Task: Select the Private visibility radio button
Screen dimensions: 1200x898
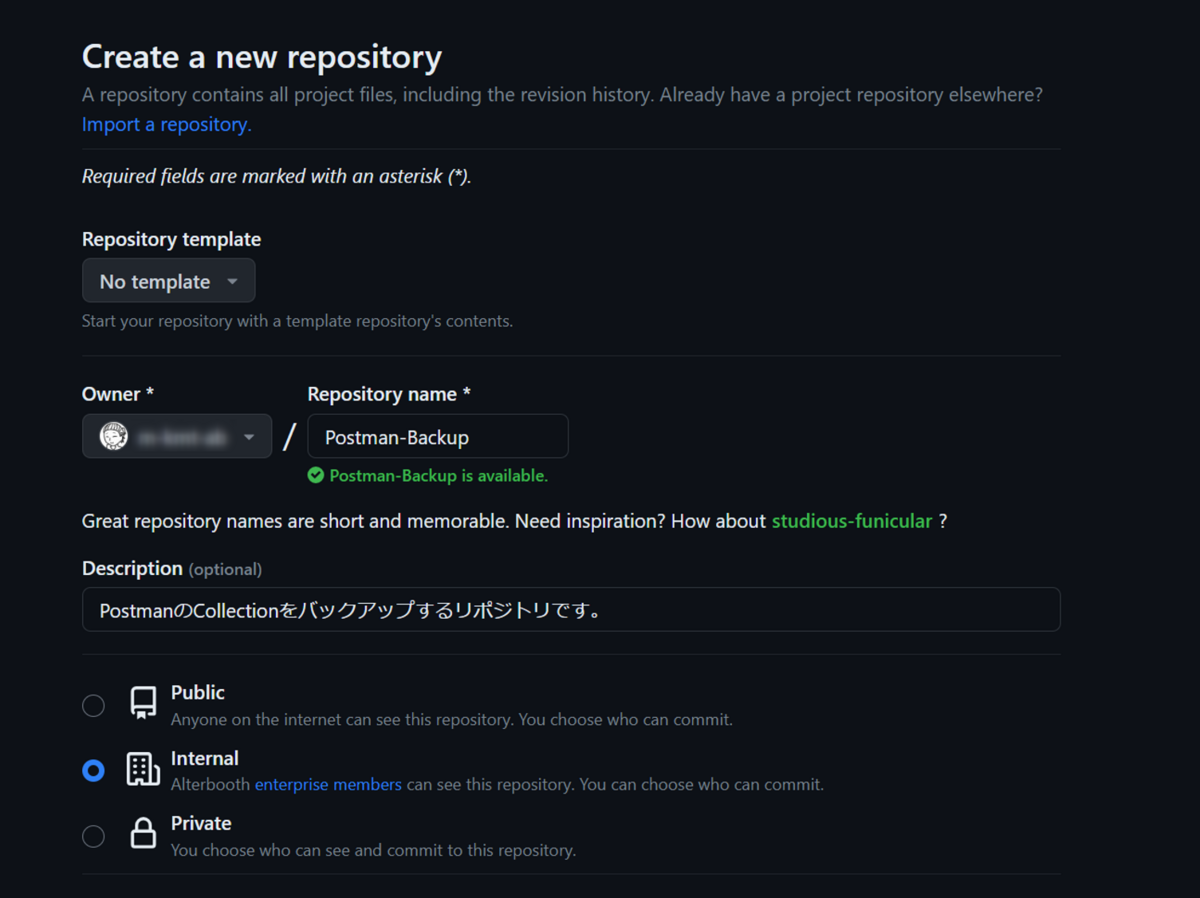Action: tap(93, 836)
